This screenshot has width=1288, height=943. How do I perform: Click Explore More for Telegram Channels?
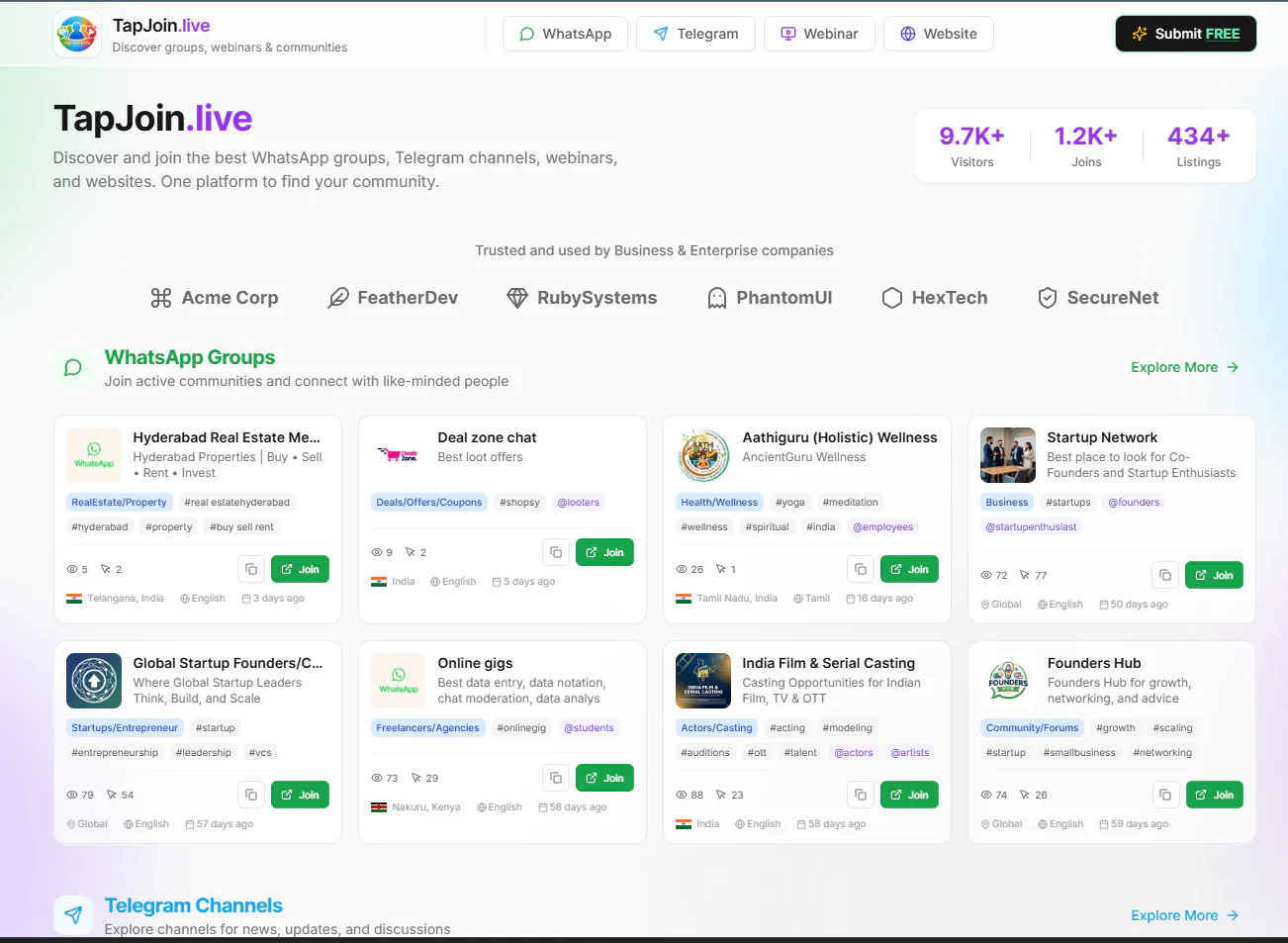1184,915
